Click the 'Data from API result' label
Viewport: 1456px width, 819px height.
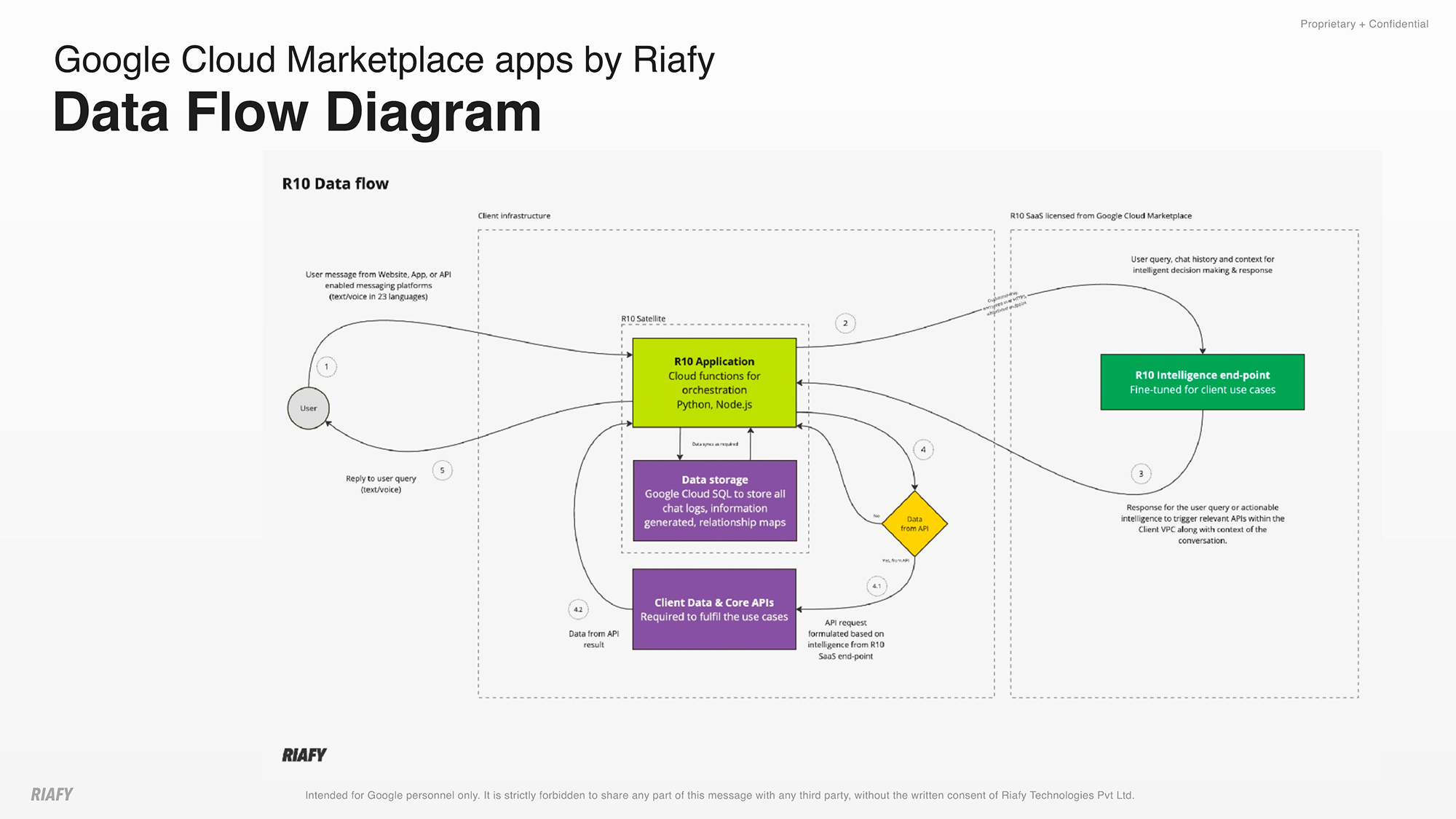coord(593,639)
